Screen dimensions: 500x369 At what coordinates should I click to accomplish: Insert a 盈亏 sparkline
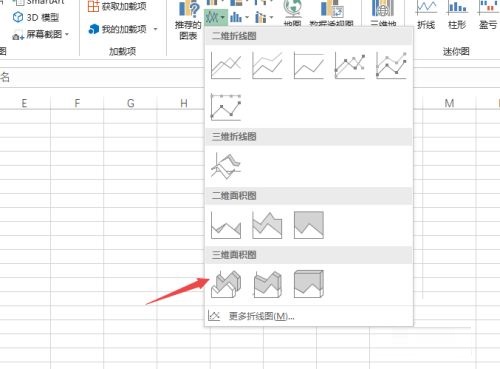pos(488,15)
